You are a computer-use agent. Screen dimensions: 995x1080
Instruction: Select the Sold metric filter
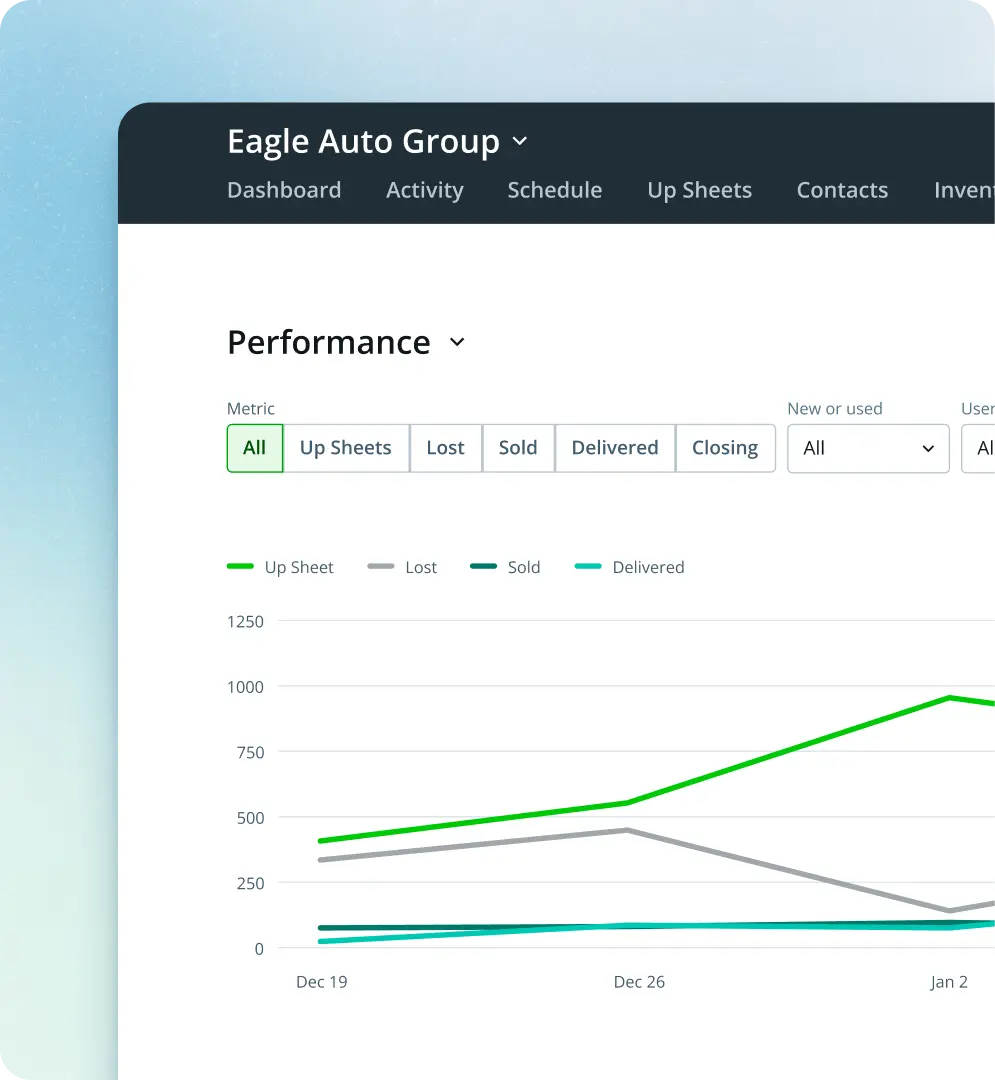(x=518, y=448)
